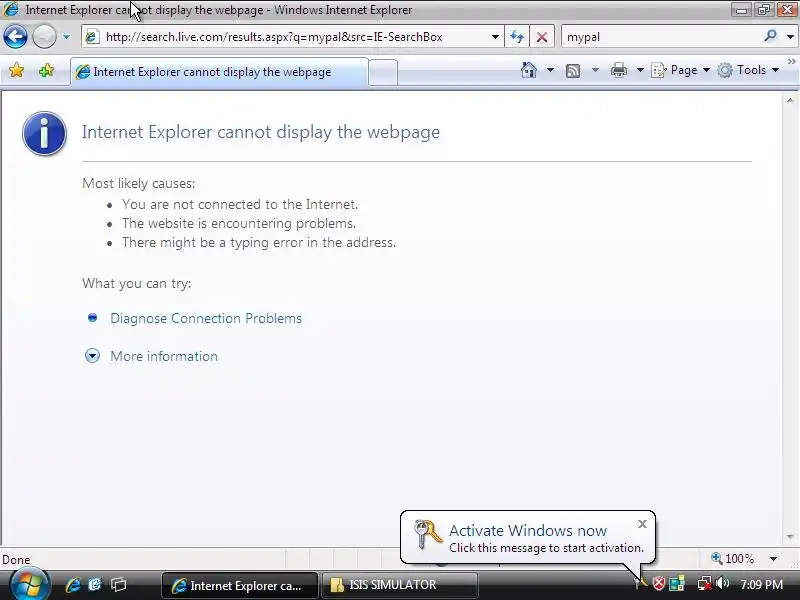
Task: Click the address bar URL field
Action: [293, 37]
